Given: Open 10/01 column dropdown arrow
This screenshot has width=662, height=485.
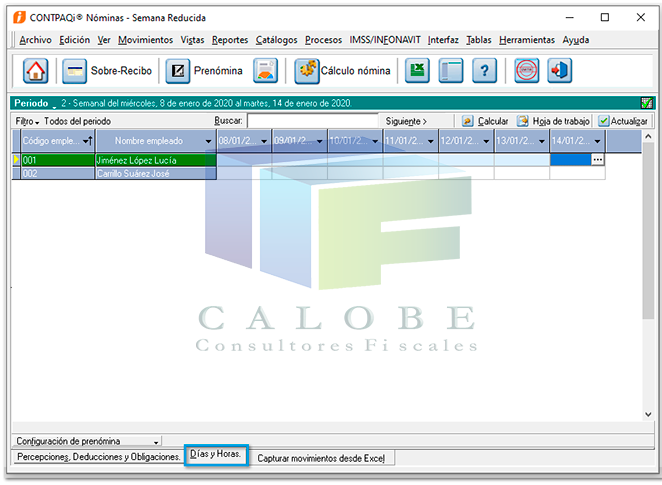Looking at the screenshot, I should 375,141.
